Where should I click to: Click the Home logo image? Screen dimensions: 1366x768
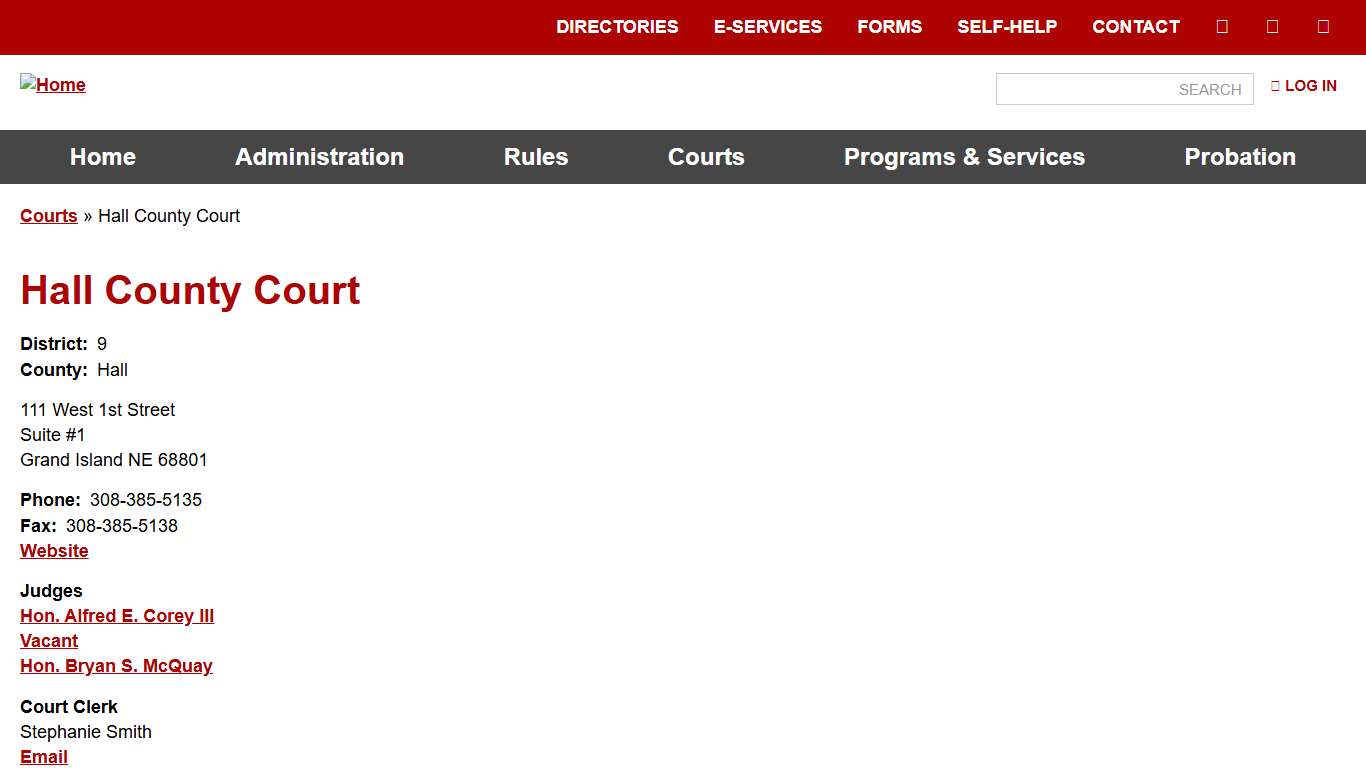[x=53, y=85]
